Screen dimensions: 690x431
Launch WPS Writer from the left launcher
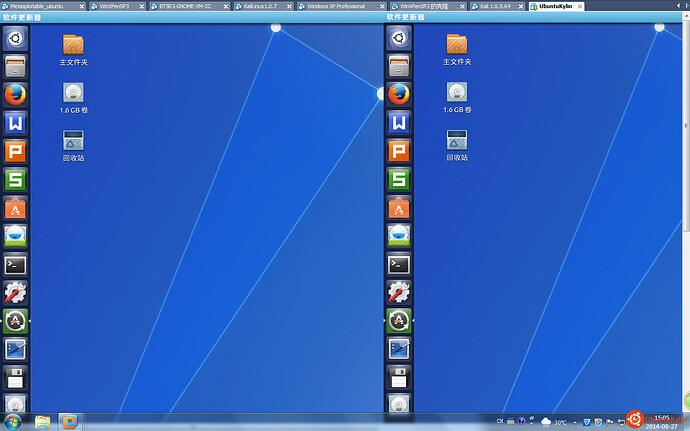click(x=15, y=123)
